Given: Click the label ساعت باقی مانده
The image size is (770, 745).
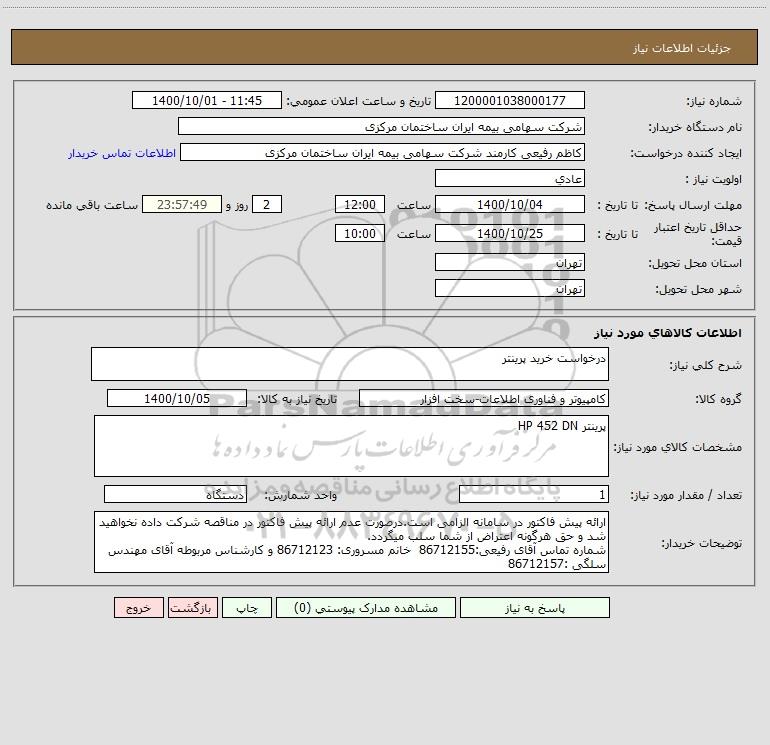Looking at the screenshot, I should coord(92,205).
